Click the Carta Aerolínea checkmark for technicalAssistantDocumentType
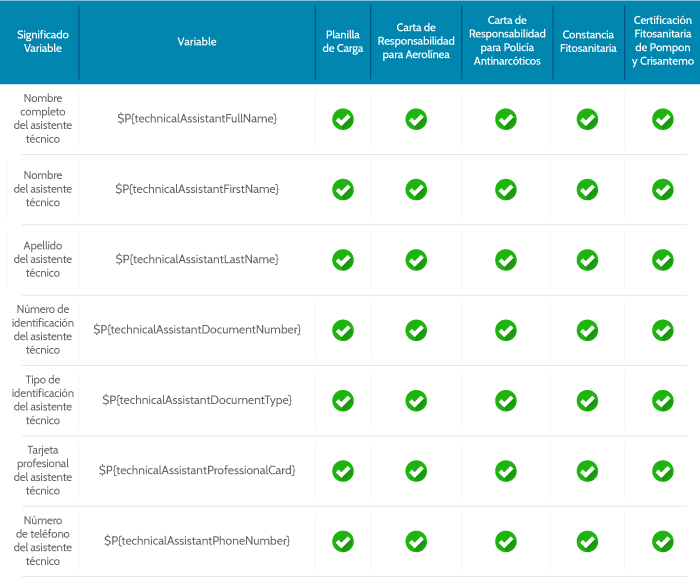Screen dimensions: 700x583 click(x=416, y=401)
